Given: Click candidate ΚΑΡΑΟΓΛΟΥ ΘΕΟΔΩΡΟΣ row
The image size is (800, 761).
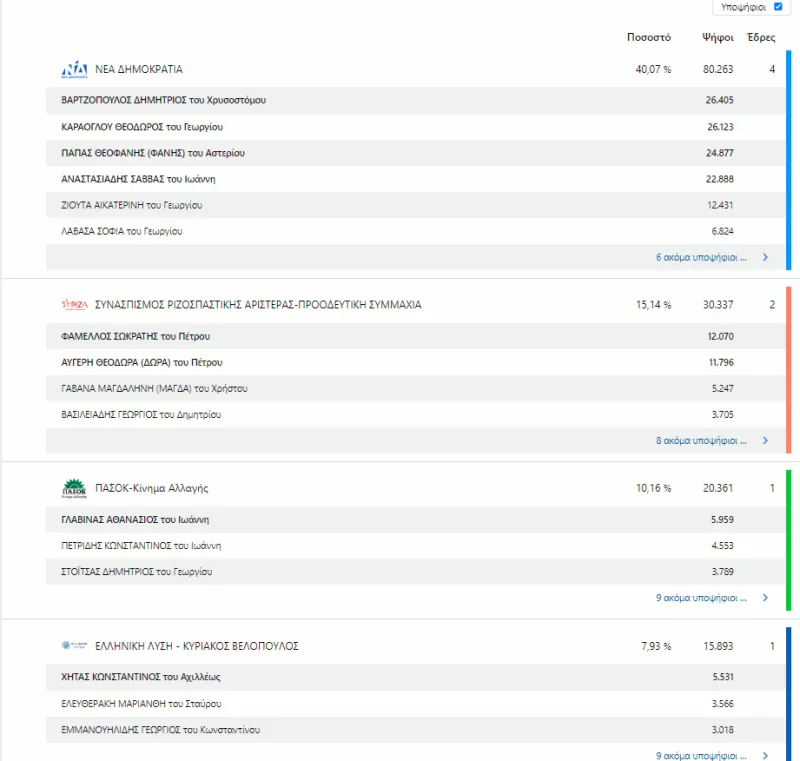Looking at the screenshot, I should [x=415, y=126].
